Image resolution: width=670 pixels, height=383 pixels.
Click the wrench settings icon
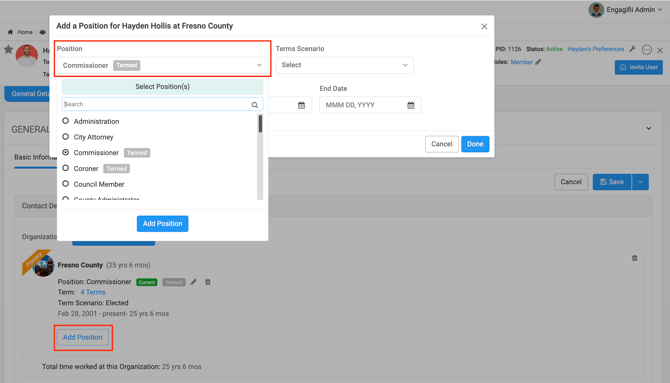click(x=633, y=49)
